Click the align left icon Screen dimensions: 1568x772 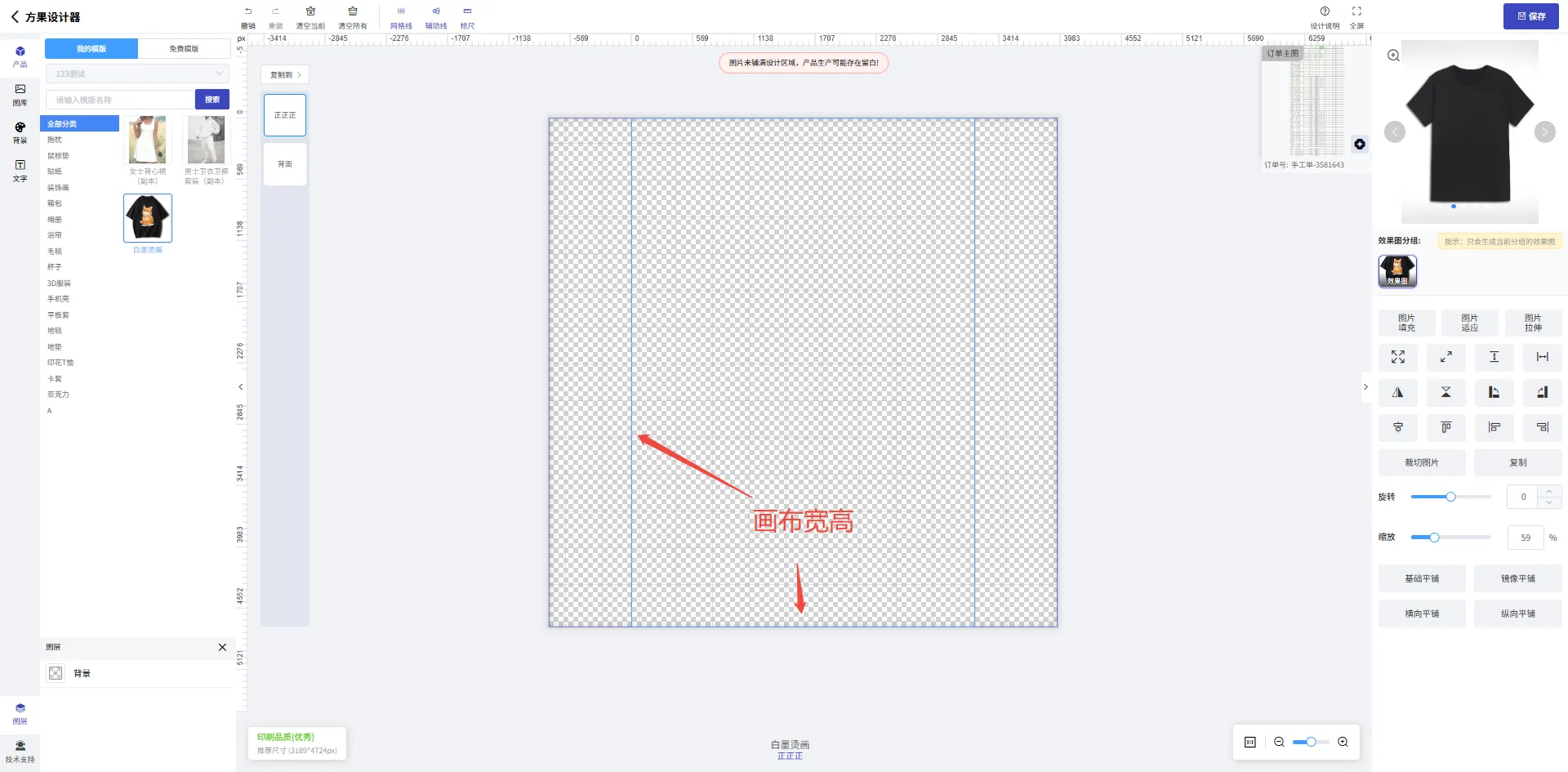pyautogui.click(x=1494, y=427)
